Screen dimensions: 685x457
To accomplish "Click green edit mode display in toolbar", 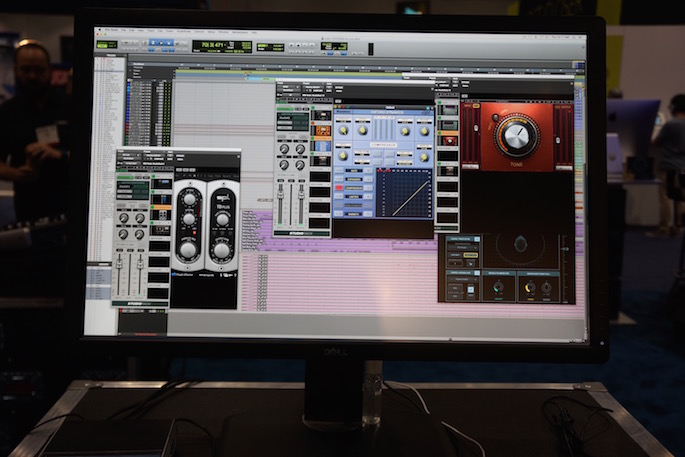I will (x=107, y=45).
